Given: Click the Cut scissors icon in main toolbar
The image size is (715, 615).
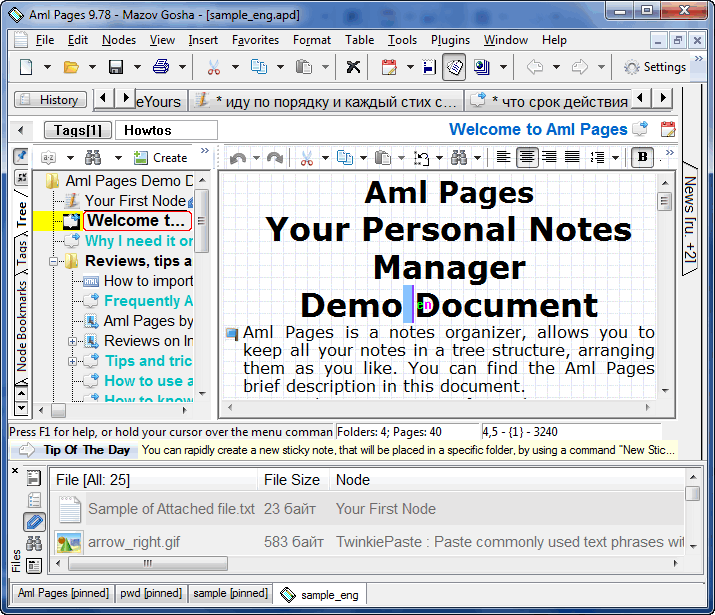Looking at the screenshot, I should (x=213, y=67).
